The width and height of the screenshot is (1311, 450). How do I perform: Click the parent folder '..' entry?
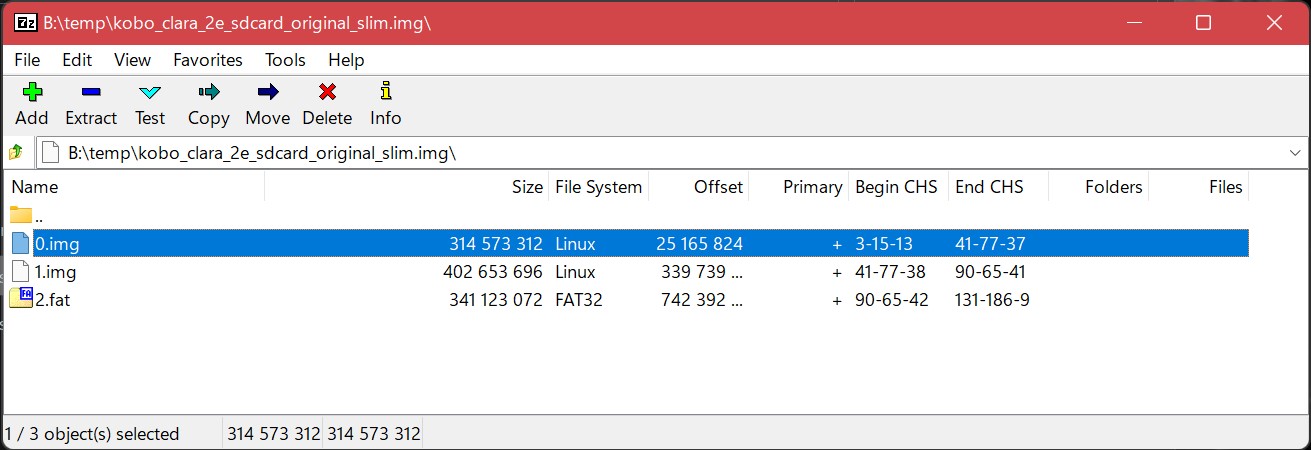(x=38, y=215)
